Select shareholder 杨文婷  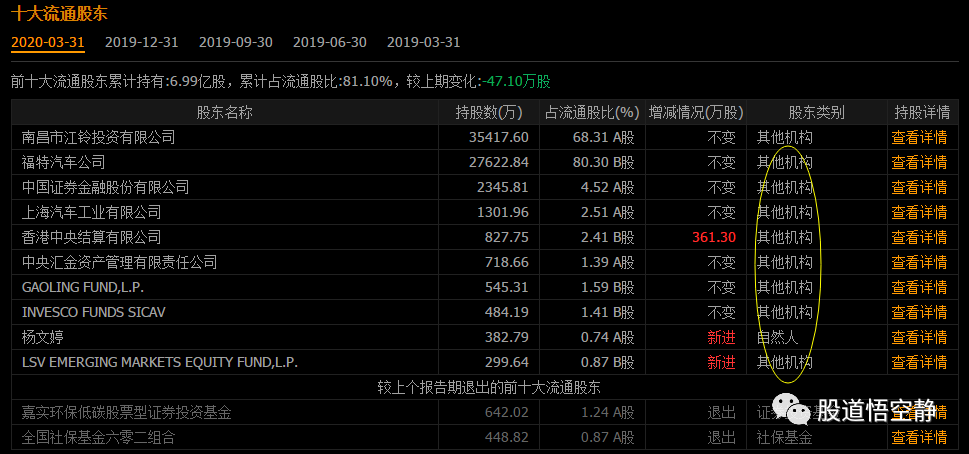[x=42, y=337]
